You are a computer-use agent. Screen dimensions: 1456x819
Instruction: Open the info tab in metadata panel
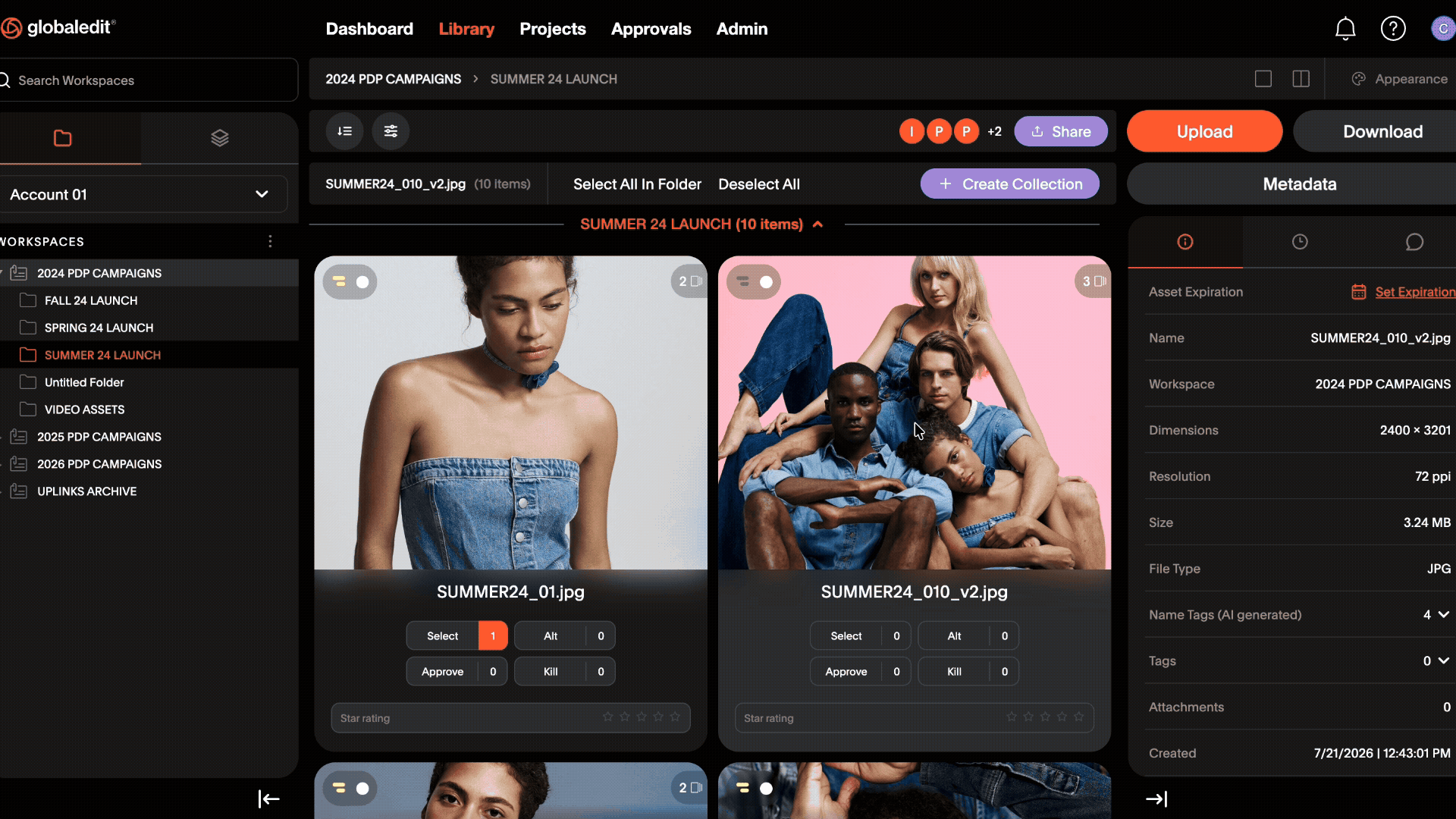1185,242
